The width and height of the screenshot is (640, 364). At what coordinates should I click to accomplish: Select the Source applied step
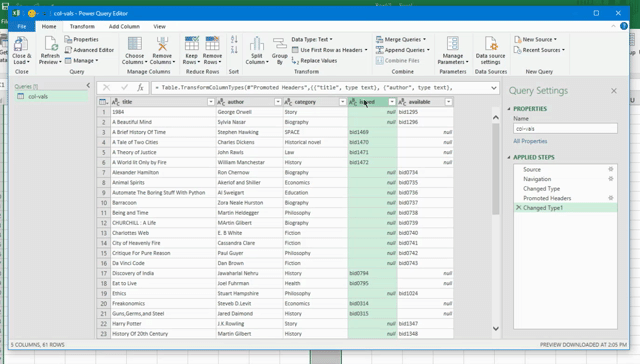565,169
